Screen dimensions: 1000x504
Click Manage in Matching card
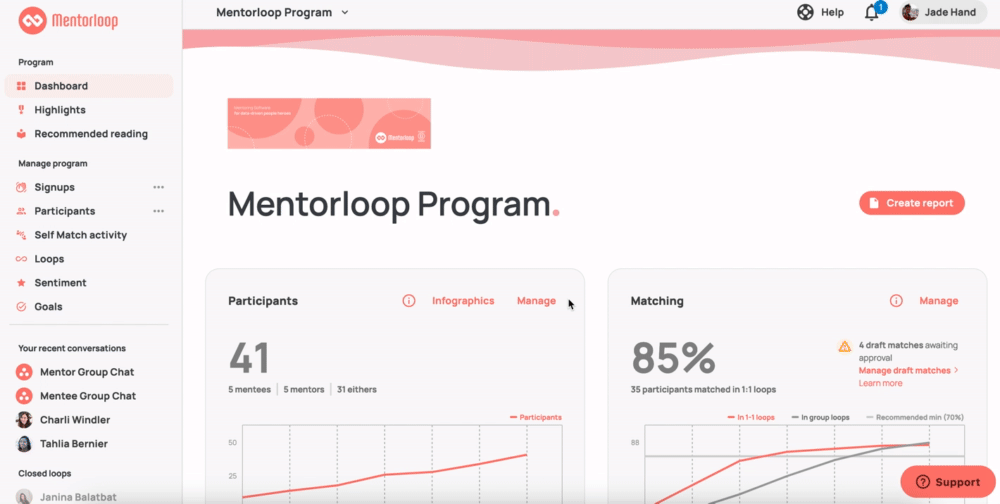click(939, 300)
